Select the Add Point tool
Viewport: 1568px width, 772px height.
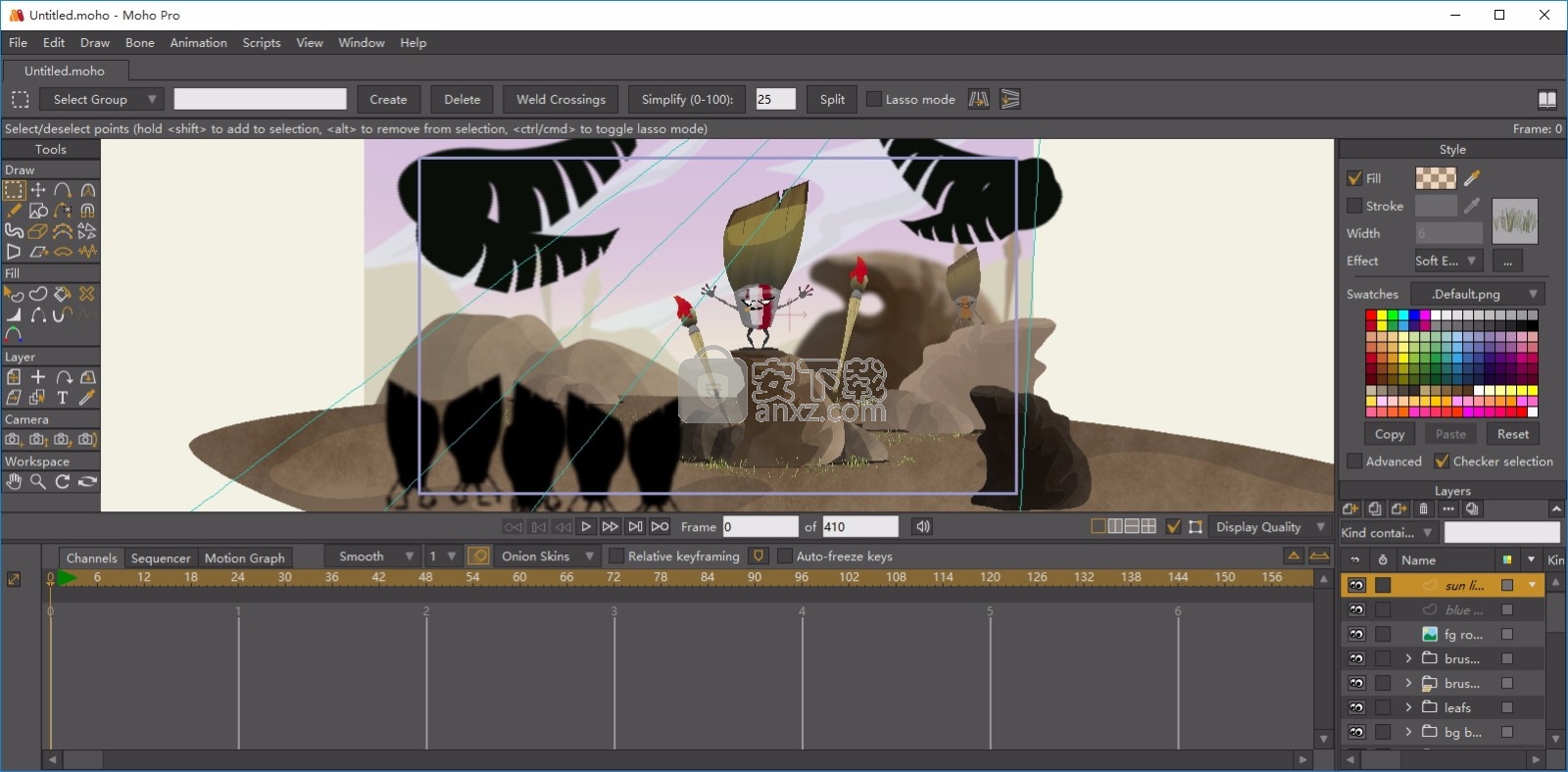tap(63, 190)
